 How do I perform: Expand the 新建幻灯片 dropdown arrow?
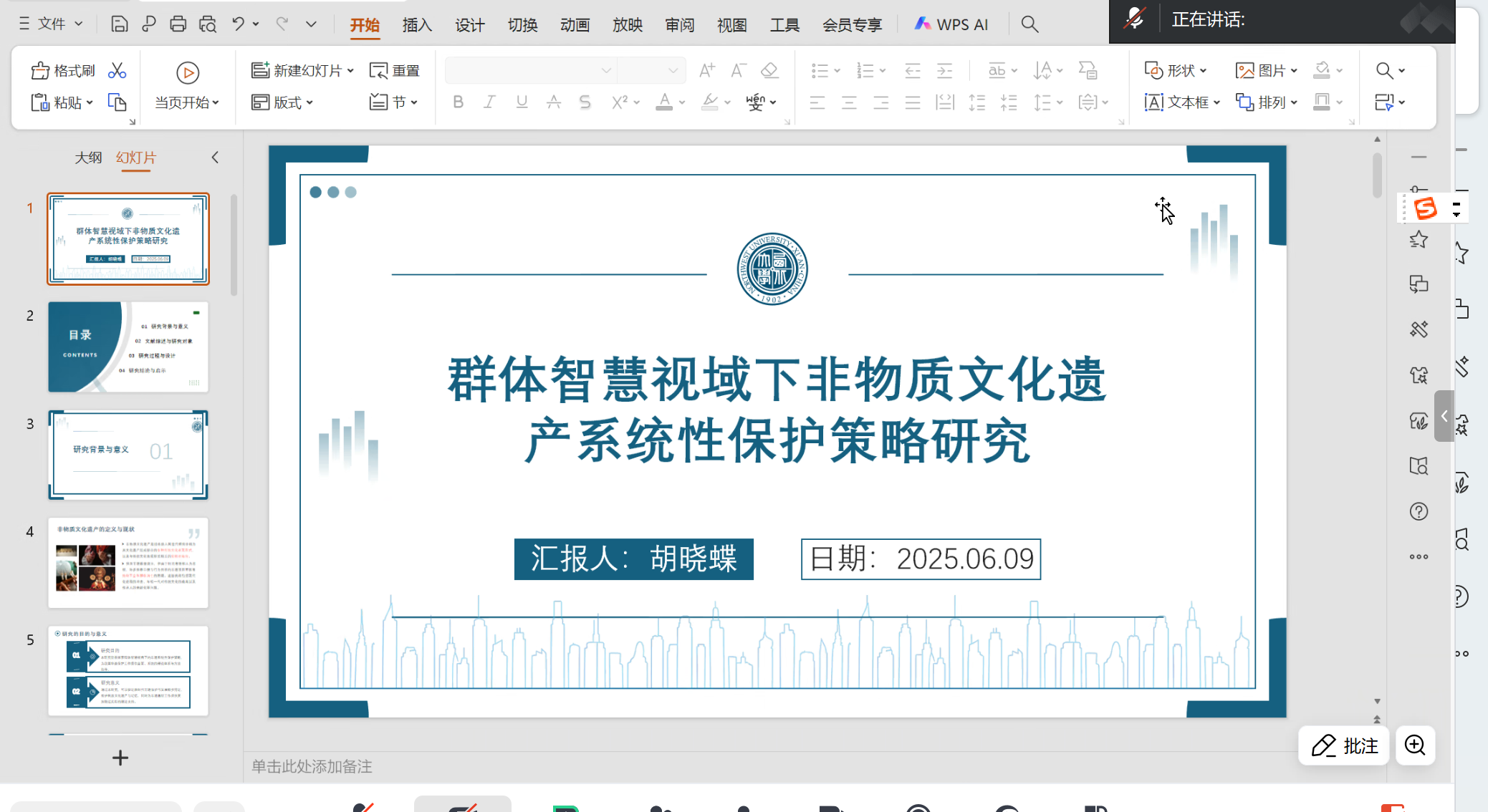tap(350, 71)
